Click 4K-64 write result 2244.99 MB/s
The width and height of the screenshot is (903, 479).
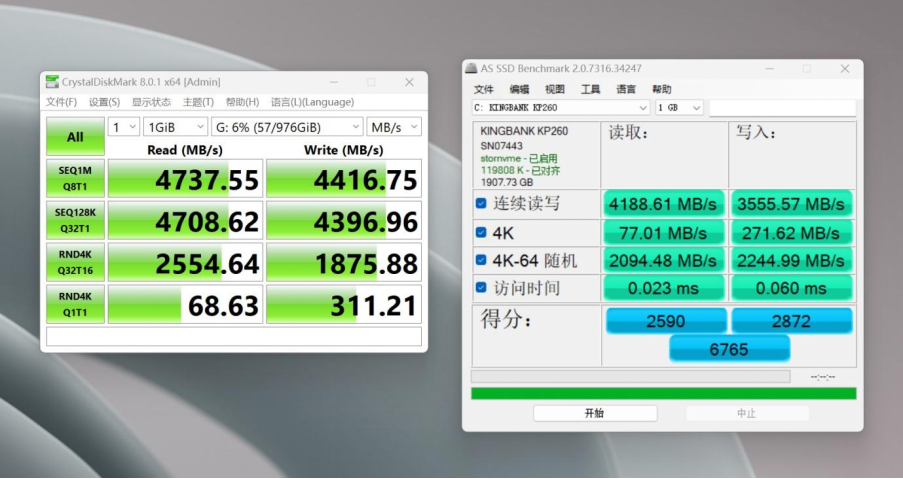tap(791, 260)
